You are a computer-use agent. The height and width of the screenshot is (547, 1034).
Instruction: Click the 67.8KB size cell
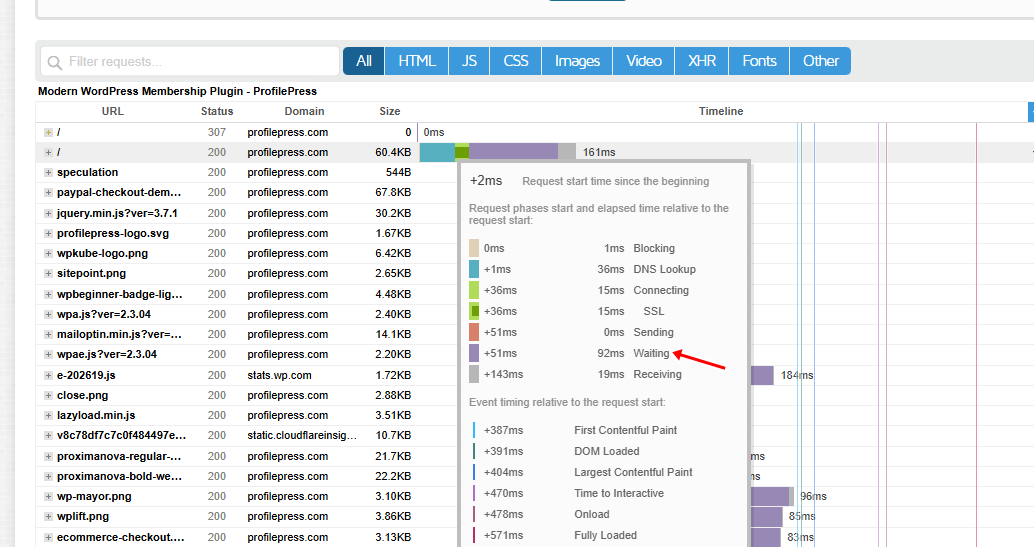[x=393, y=193]
